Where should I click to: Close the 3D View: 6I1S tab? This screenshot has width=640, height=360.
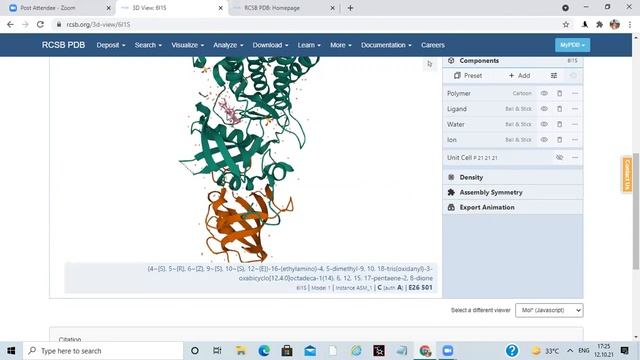click(x=220, y=8)
